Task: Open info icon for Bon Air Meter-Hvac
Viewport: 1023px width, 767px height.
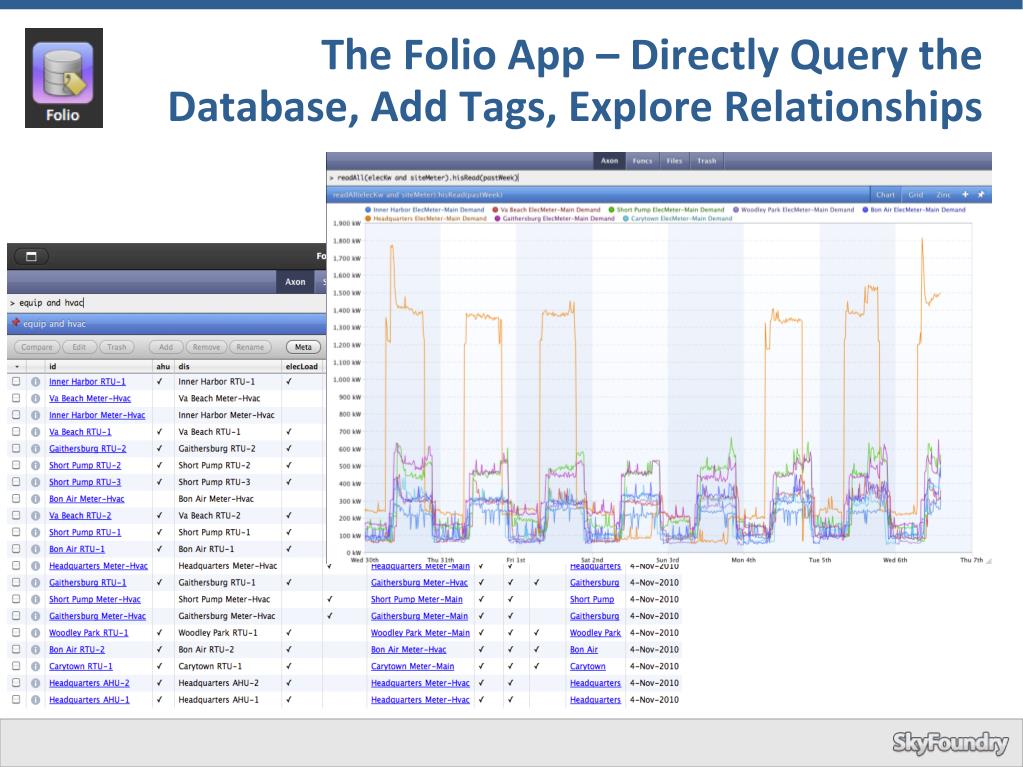Action: (x=35, y=499)
